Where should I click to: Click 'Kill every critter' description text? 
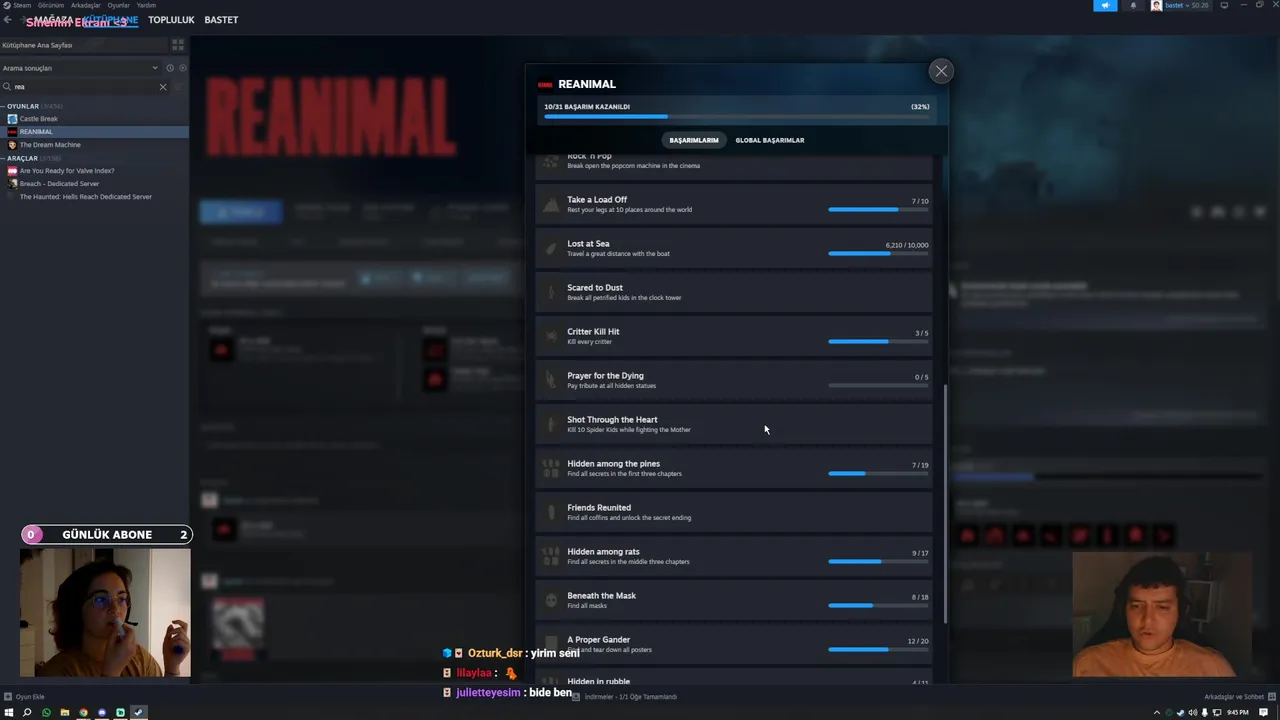click(x=589, y=342)
